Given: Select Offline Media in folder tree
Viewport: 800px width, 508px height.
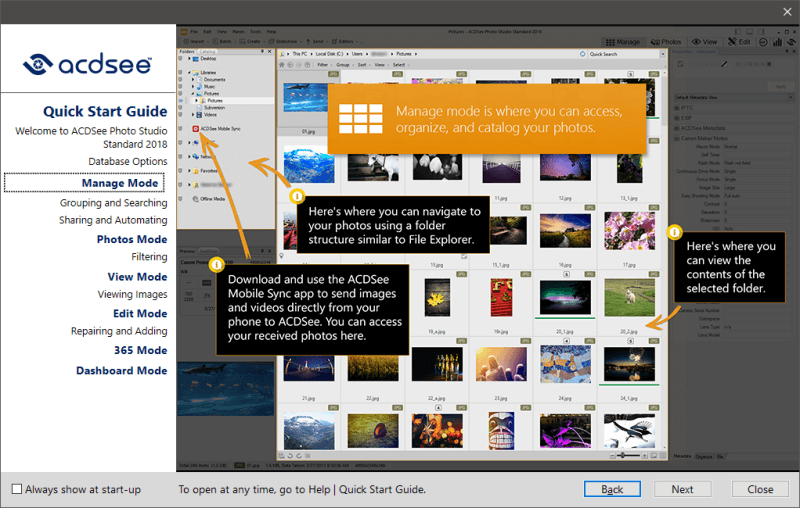Looking at the screenshot, I should click(212, 199).
